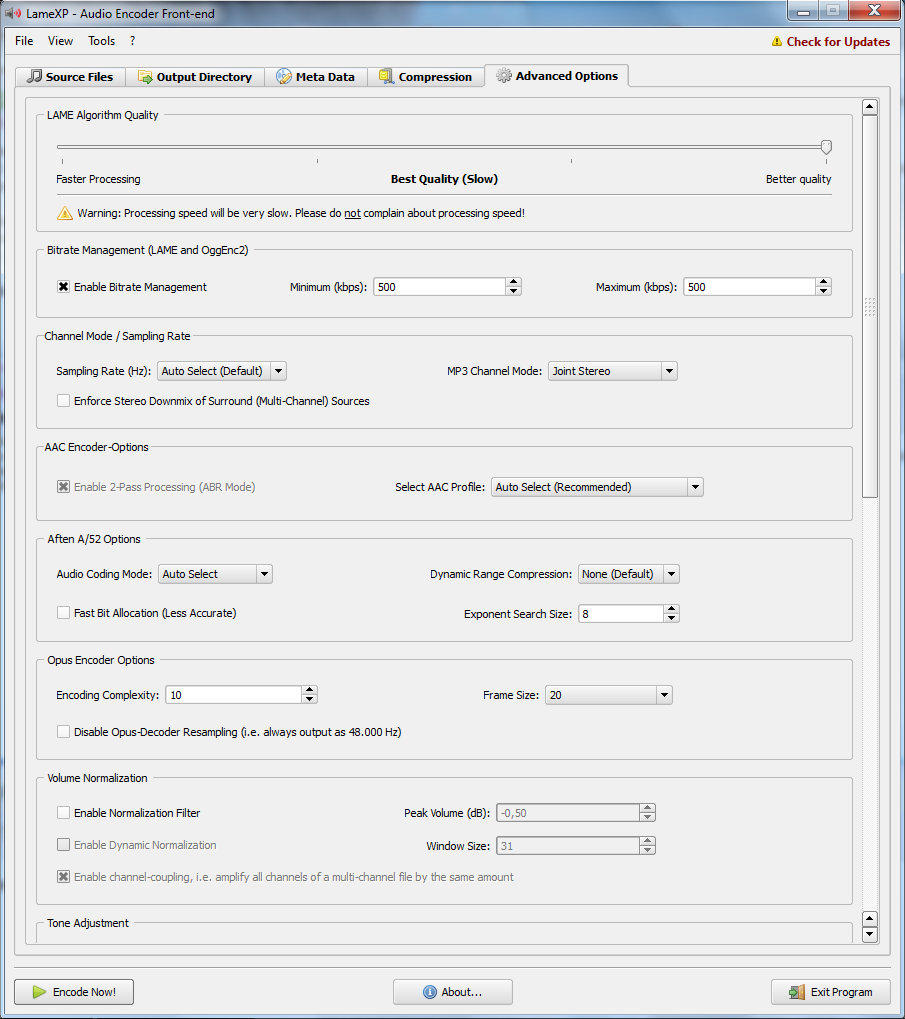905x1019 pixels.
Task: Enable Enforce Stereo Downmix of Surround Sources
Action: pyautogui.click(x=63, y=401)
